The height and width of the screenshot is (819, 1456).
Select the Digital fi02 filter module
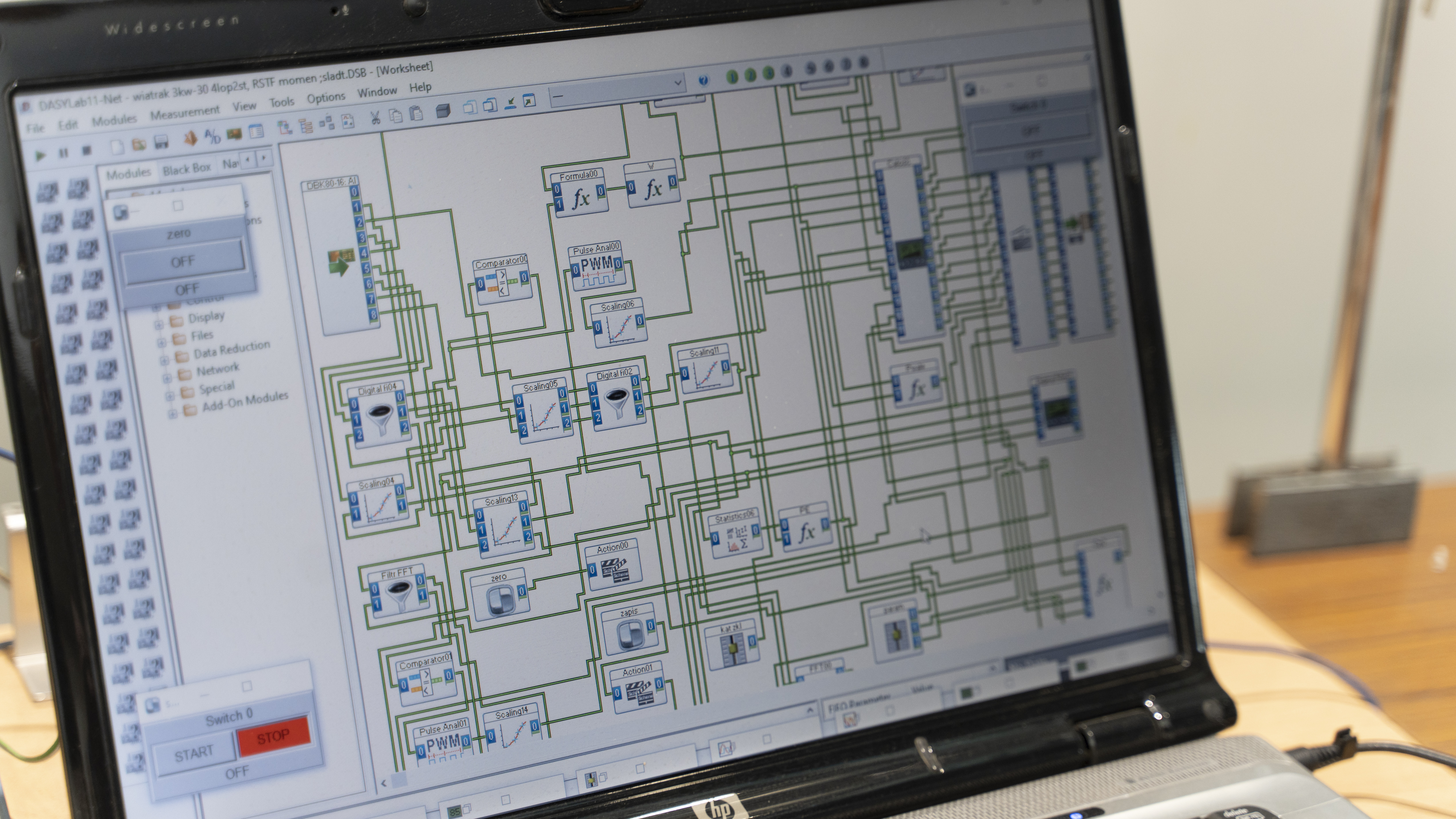pos(617,398)
